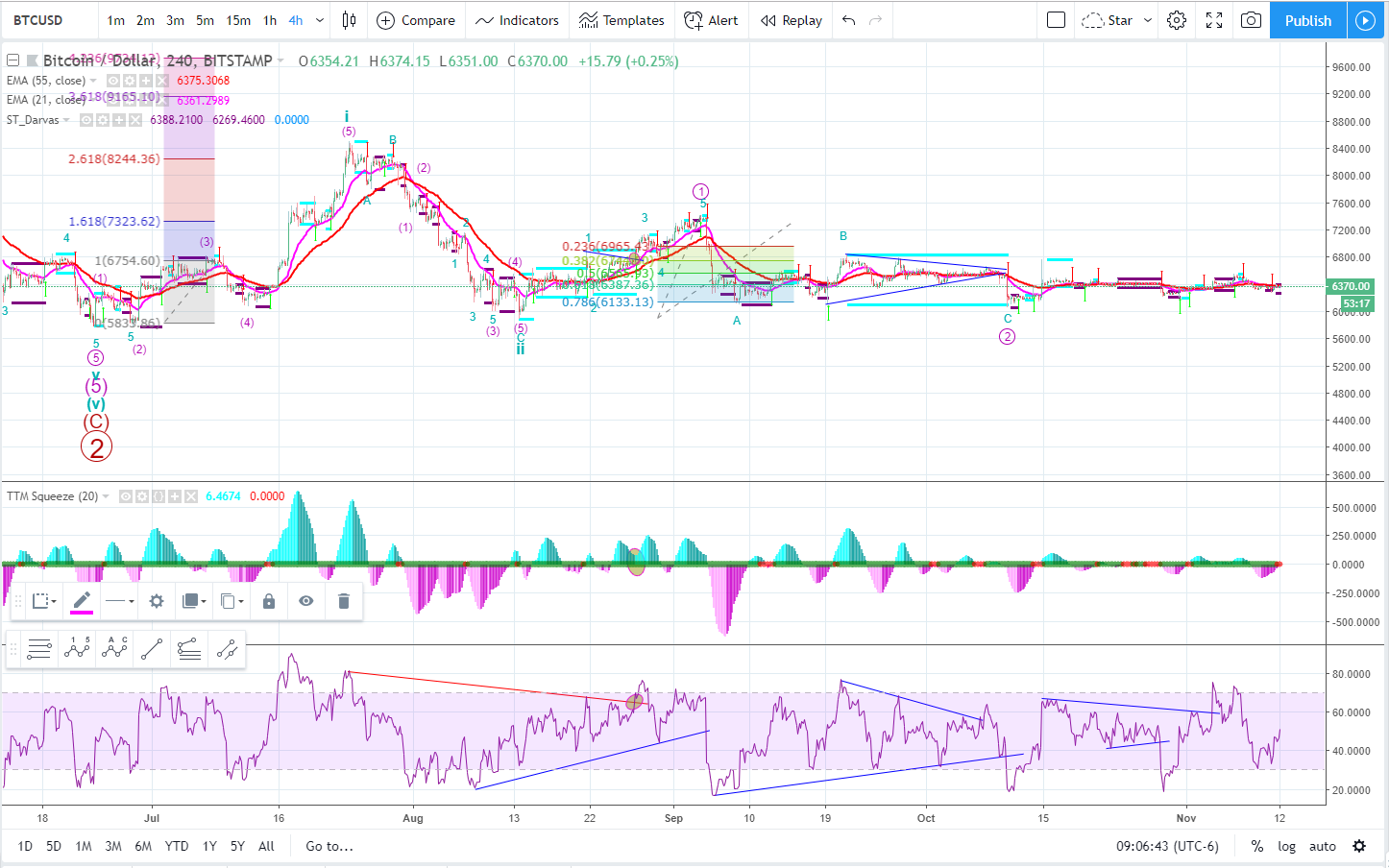This screenshot has height=868, width=1389.
Task: Set date range to All
Action: pos(266,846)
